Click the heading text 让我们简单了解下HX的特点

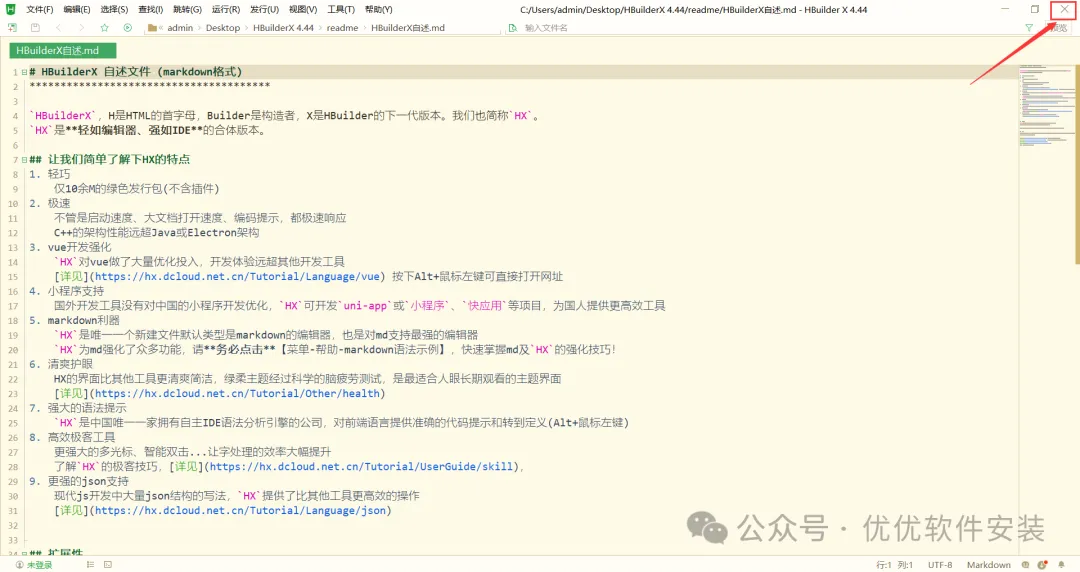point(118,159)
